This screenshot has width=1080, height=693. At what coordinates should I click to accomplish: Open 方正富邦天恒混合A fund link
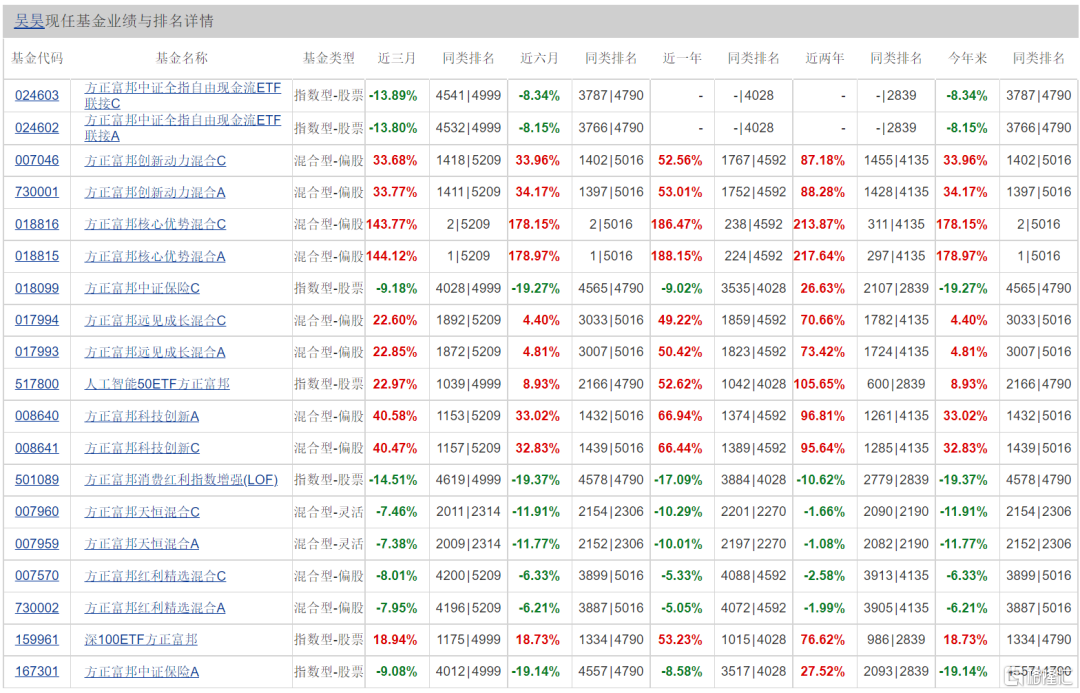(x=142, y=544)
